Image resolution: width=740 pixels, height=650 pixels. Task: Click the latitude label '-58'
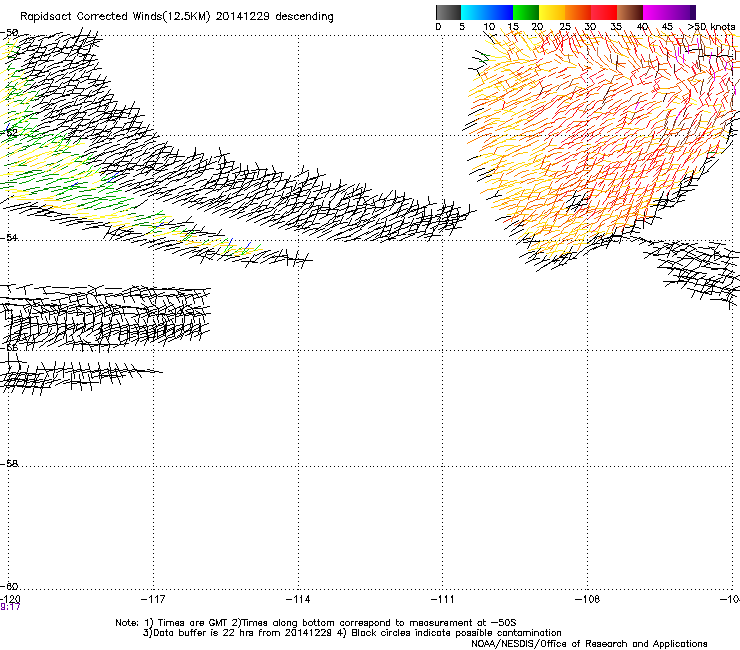(9, 464)
